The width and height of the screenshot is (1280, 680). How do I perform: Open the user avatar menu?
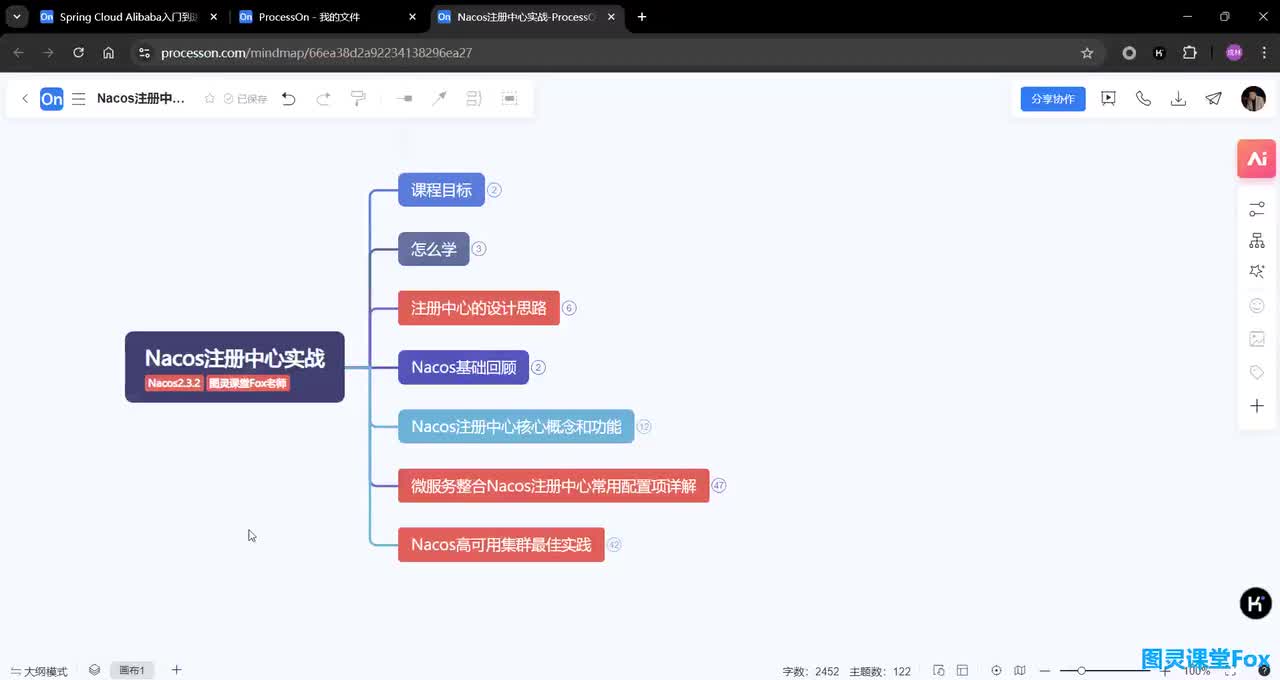tap(1253, 98)
